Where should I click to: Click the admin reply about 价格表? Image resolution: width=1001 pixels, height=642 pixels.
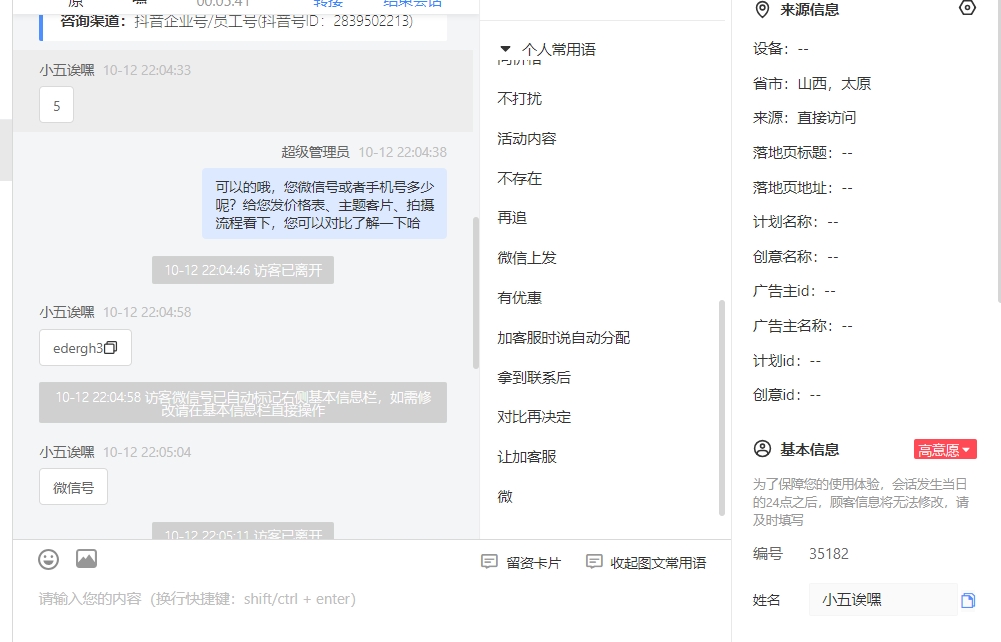[324, 204]
